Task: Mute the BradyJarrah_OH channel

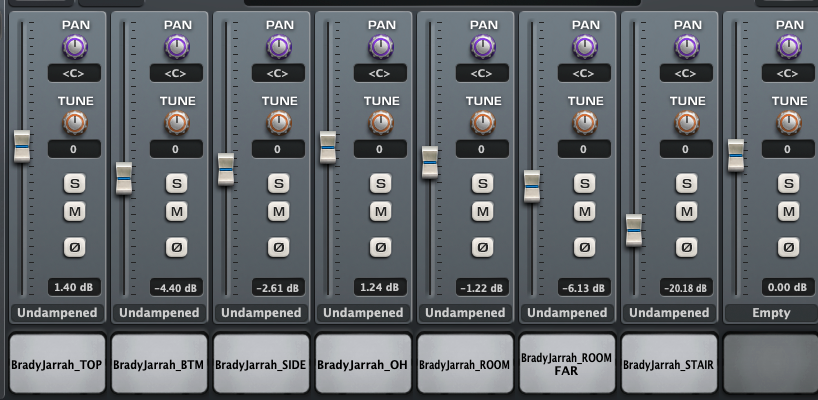Action: pos(380,212)
